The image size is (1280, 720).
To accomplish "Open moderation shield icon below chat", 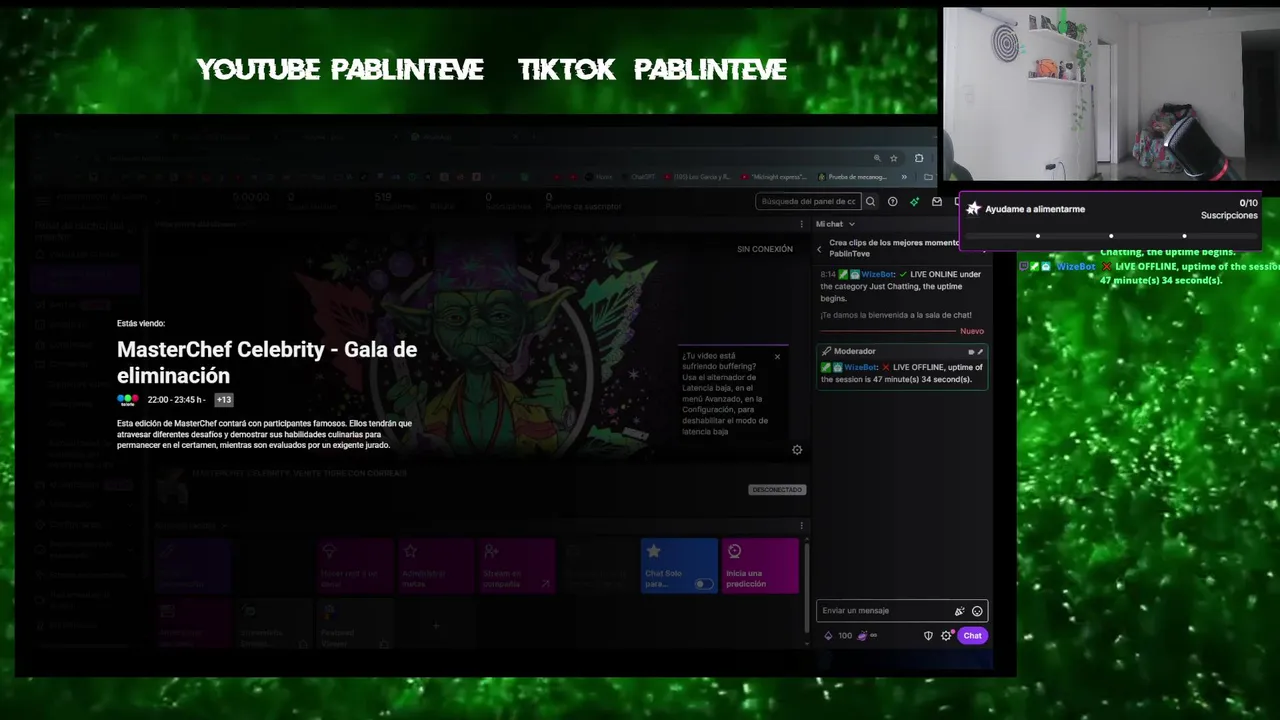I will (x=928, y=636).
